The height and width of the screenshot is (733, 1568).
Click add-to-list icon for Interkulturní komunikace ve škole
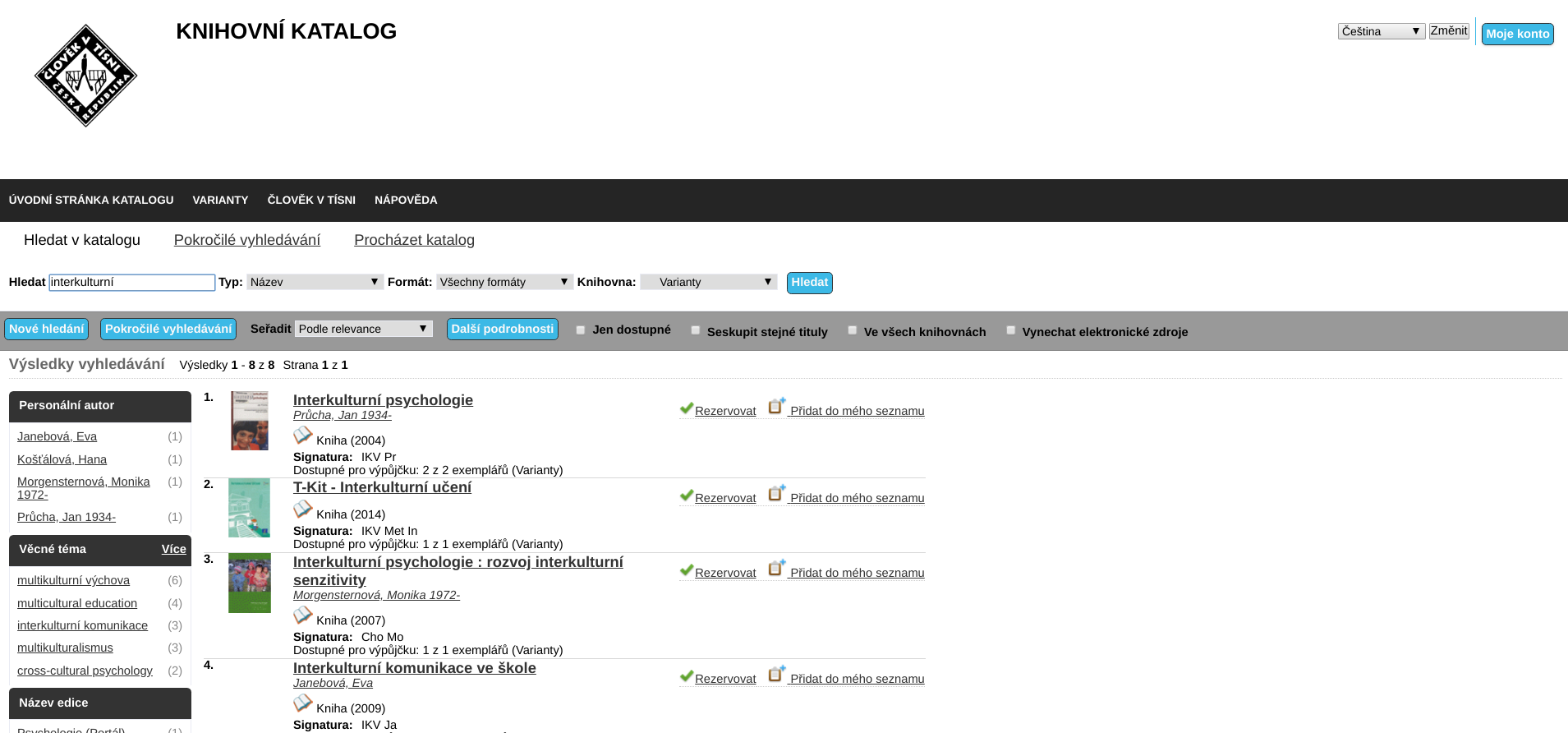[776, 675]
